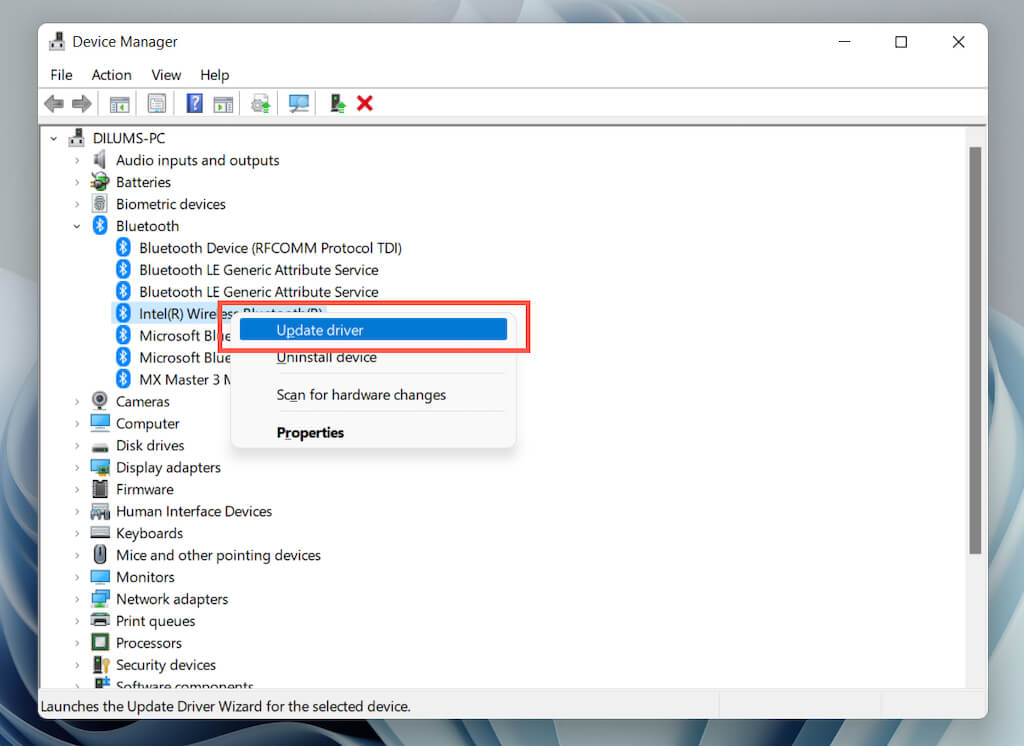Image resolution: width=1024 pixels, height=746 pixels.
Task: Expand the Batteries chevron
Action: (x=77, y=182)
